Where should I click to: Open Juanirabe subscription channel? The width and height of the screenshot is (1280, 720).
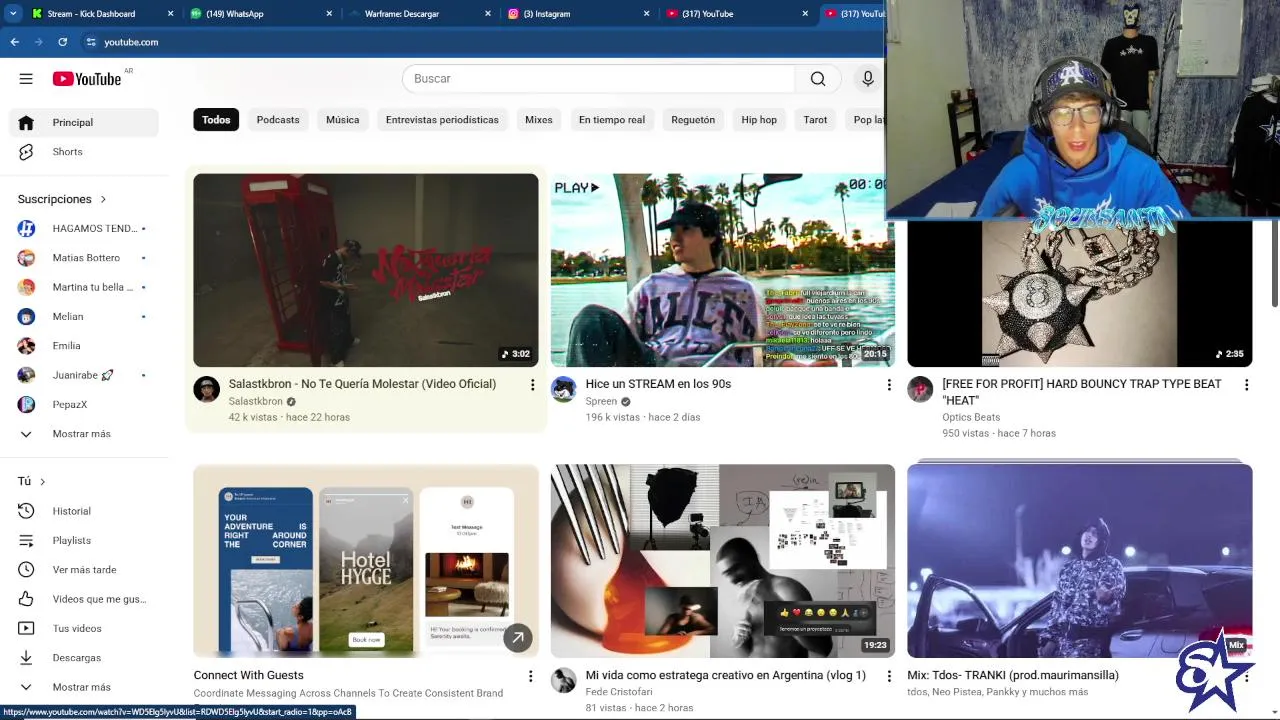(x=84, y=375)
